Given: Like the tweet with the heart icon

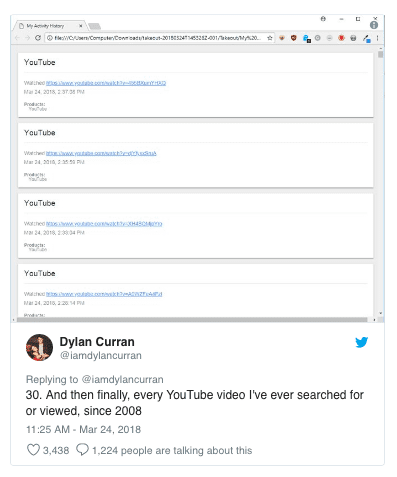Looking at the screenshot, I should (x=33, y=450).
